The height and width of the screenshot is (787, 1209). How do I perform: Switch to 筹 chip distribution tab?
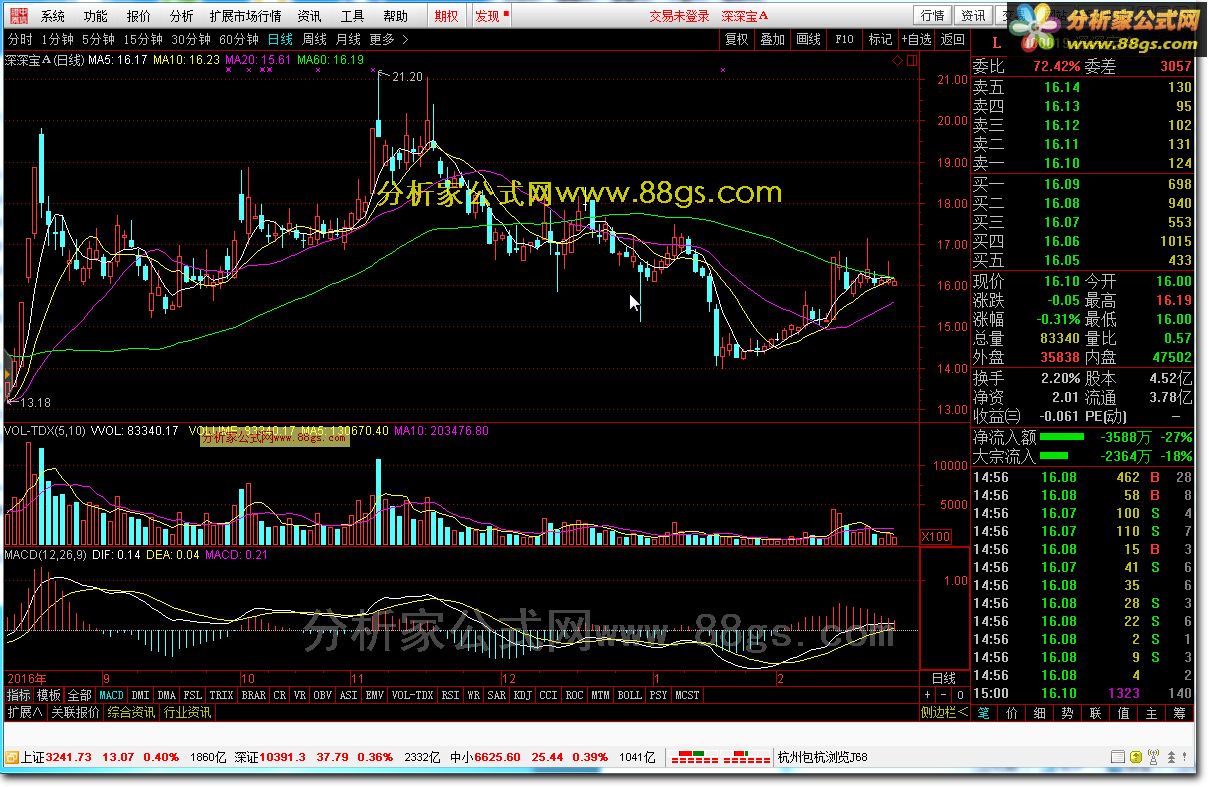click(1179, 713)
